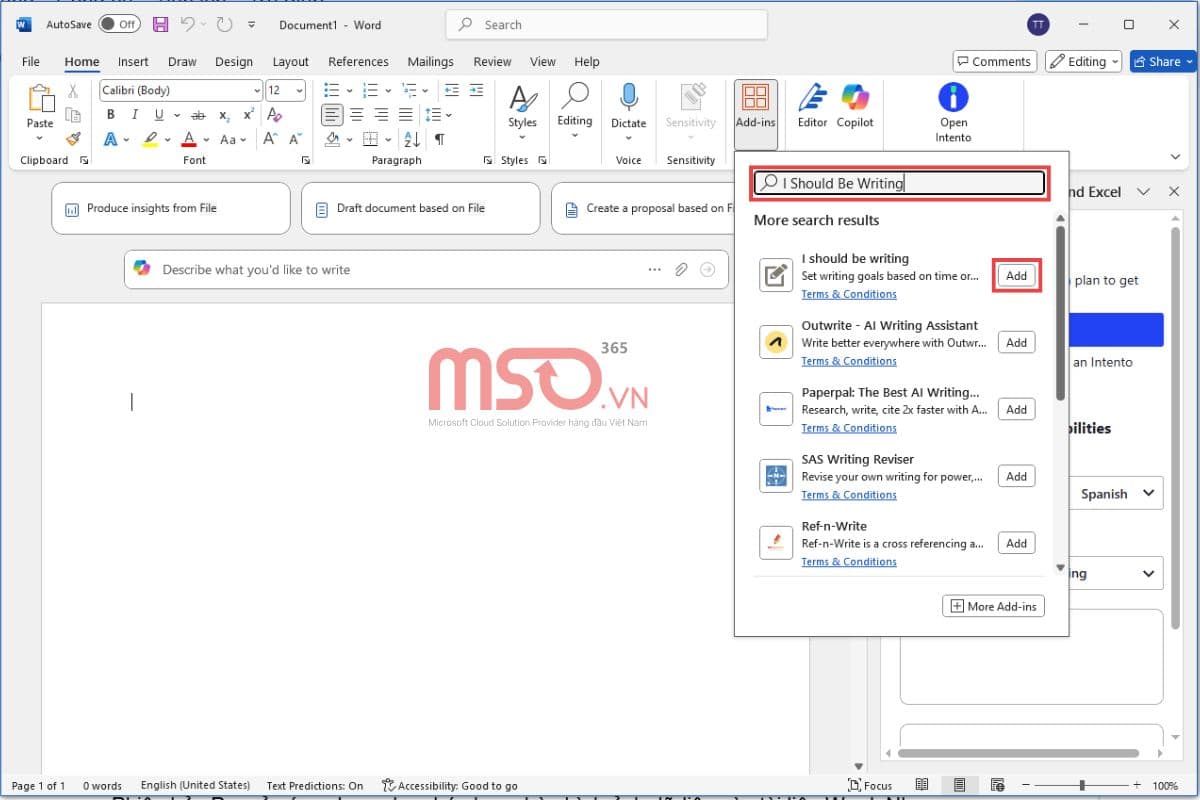Justify the paragraph text
Image resolution: width=1200 pixels, height=800 pixels.
[405, 115]
